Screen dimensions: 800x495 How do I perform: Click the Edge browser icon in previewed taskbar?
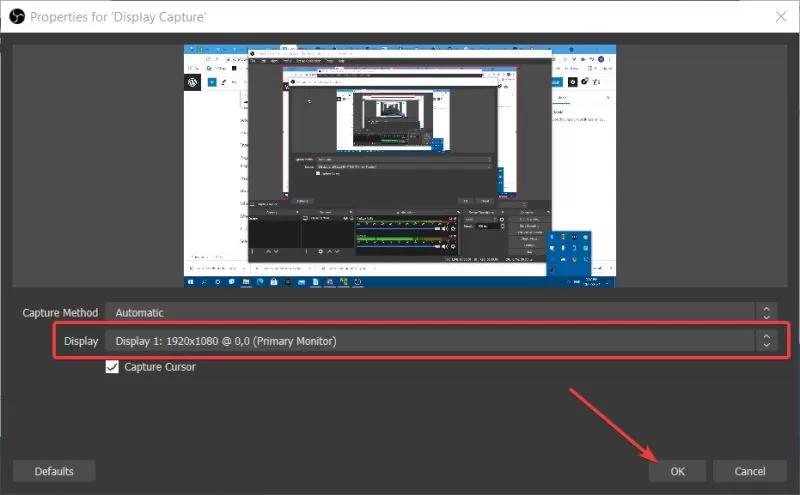pyautogui.click(x=260, y=282)
